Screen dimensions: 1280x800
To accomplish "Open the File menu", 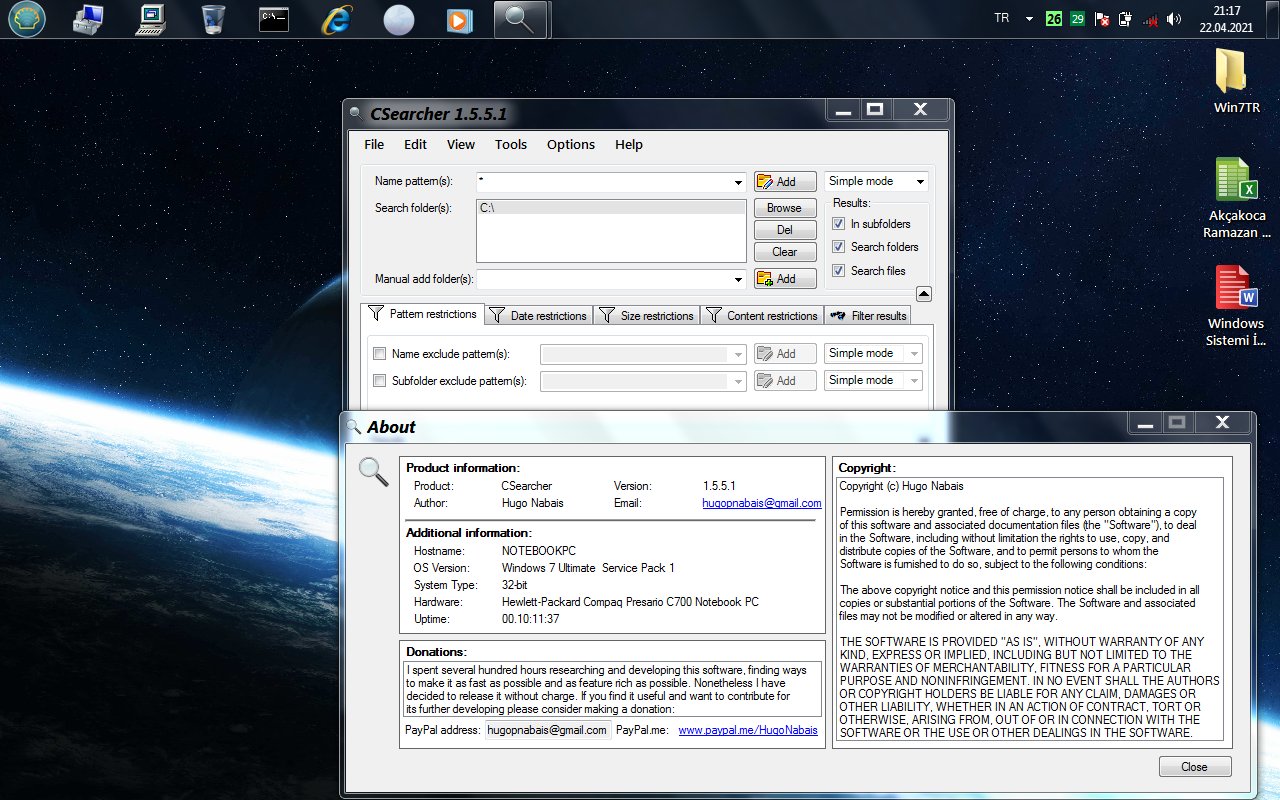I will click(x=374, y=144).
